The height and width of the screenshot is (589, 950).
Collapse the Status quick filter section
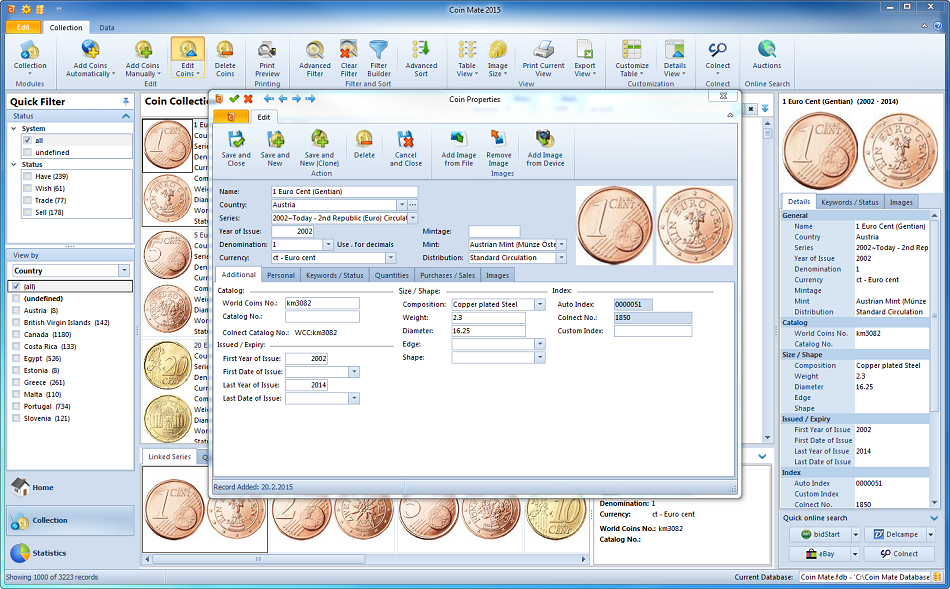(125, 116)
